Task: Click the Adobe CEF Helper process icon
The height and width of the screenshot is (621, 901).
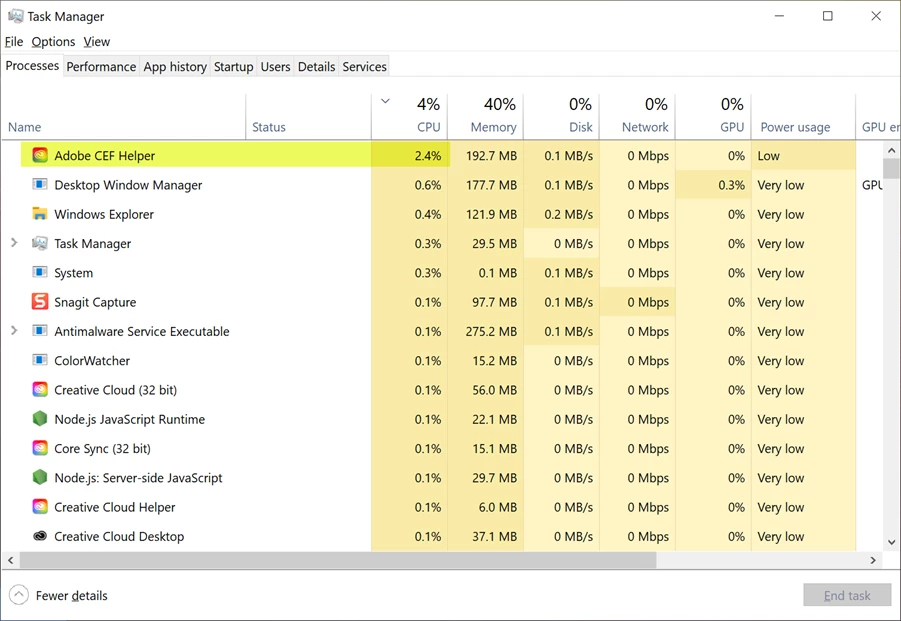Action: point(40,155)
